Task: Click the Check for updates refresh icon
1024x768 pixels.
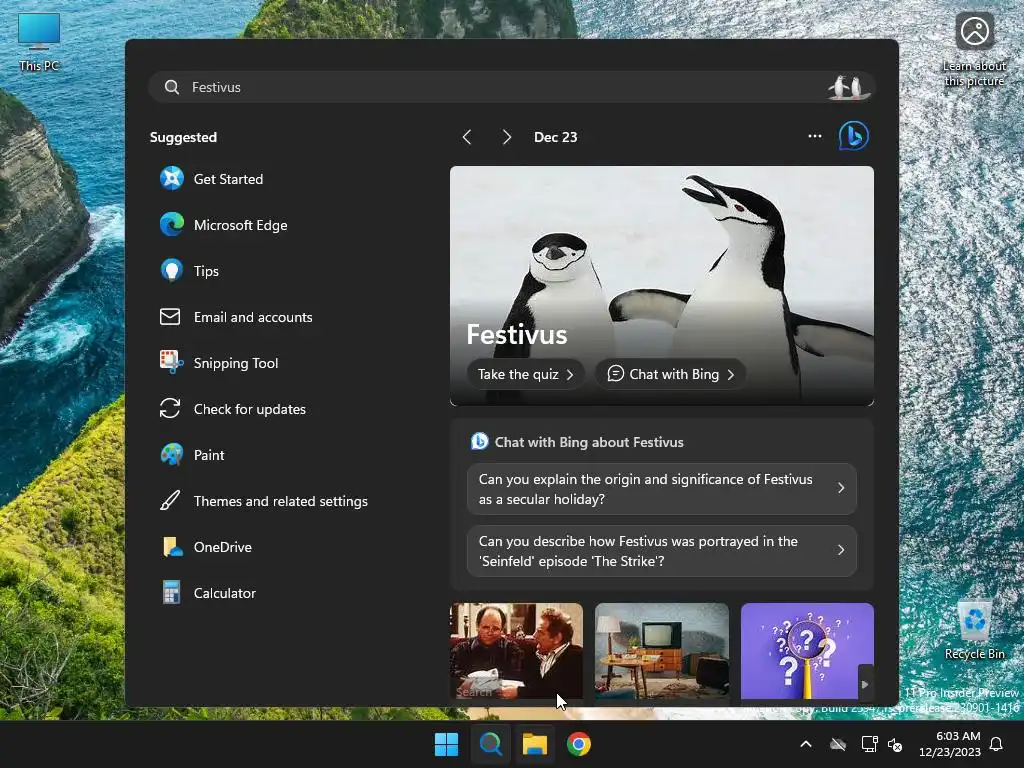Action: [170, 408]
